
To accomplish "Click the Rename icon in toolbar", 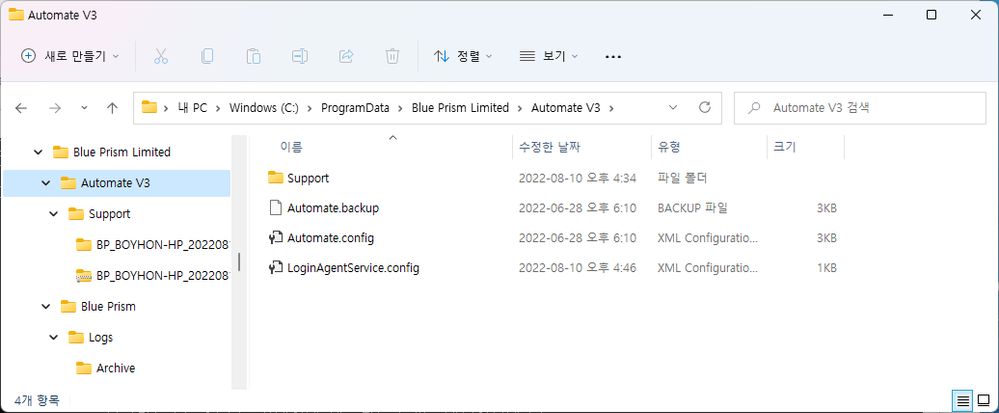I will tap(299, 56).
